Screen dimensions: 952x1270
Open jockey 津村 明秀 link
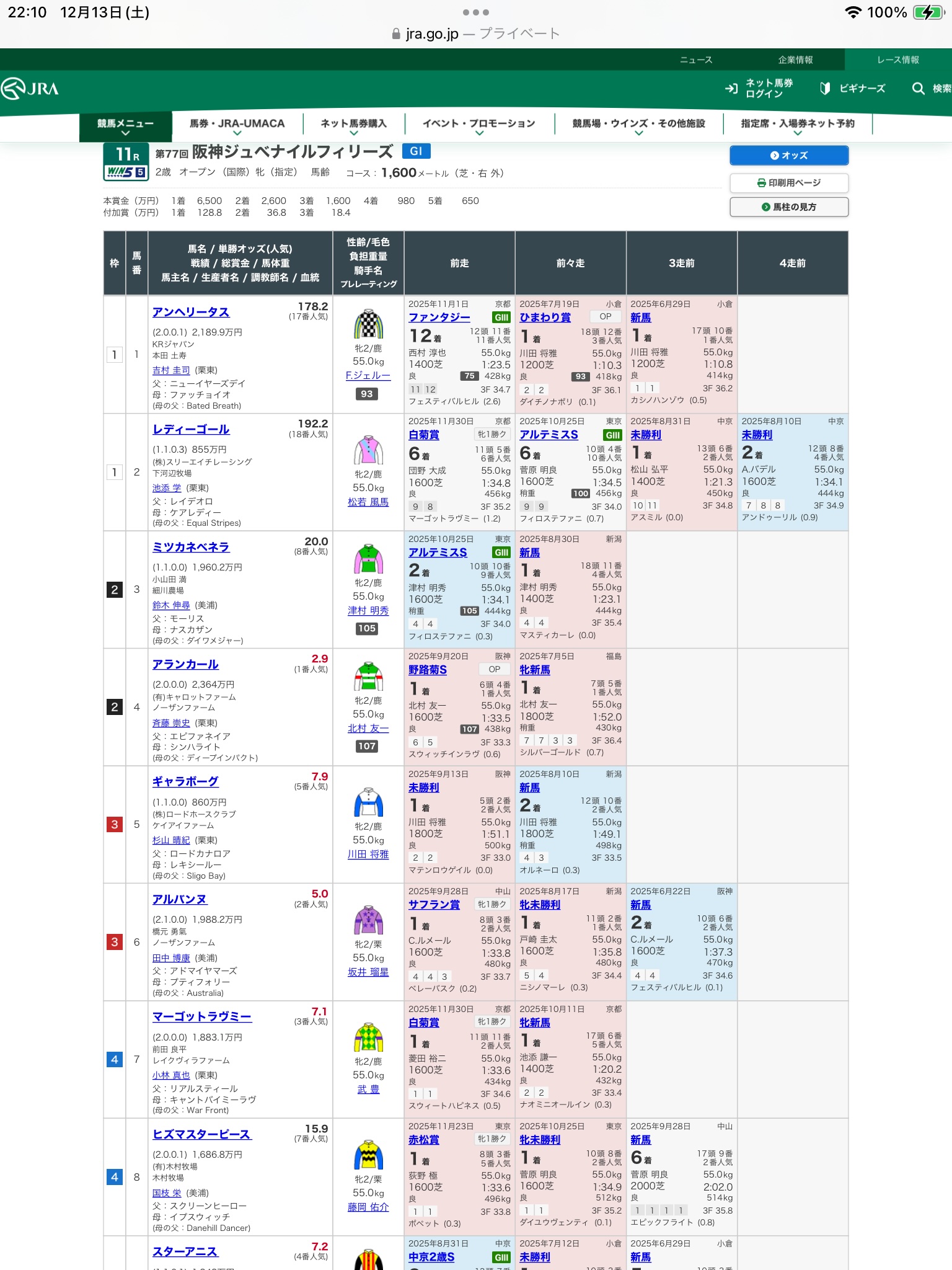tap(368, 611)
